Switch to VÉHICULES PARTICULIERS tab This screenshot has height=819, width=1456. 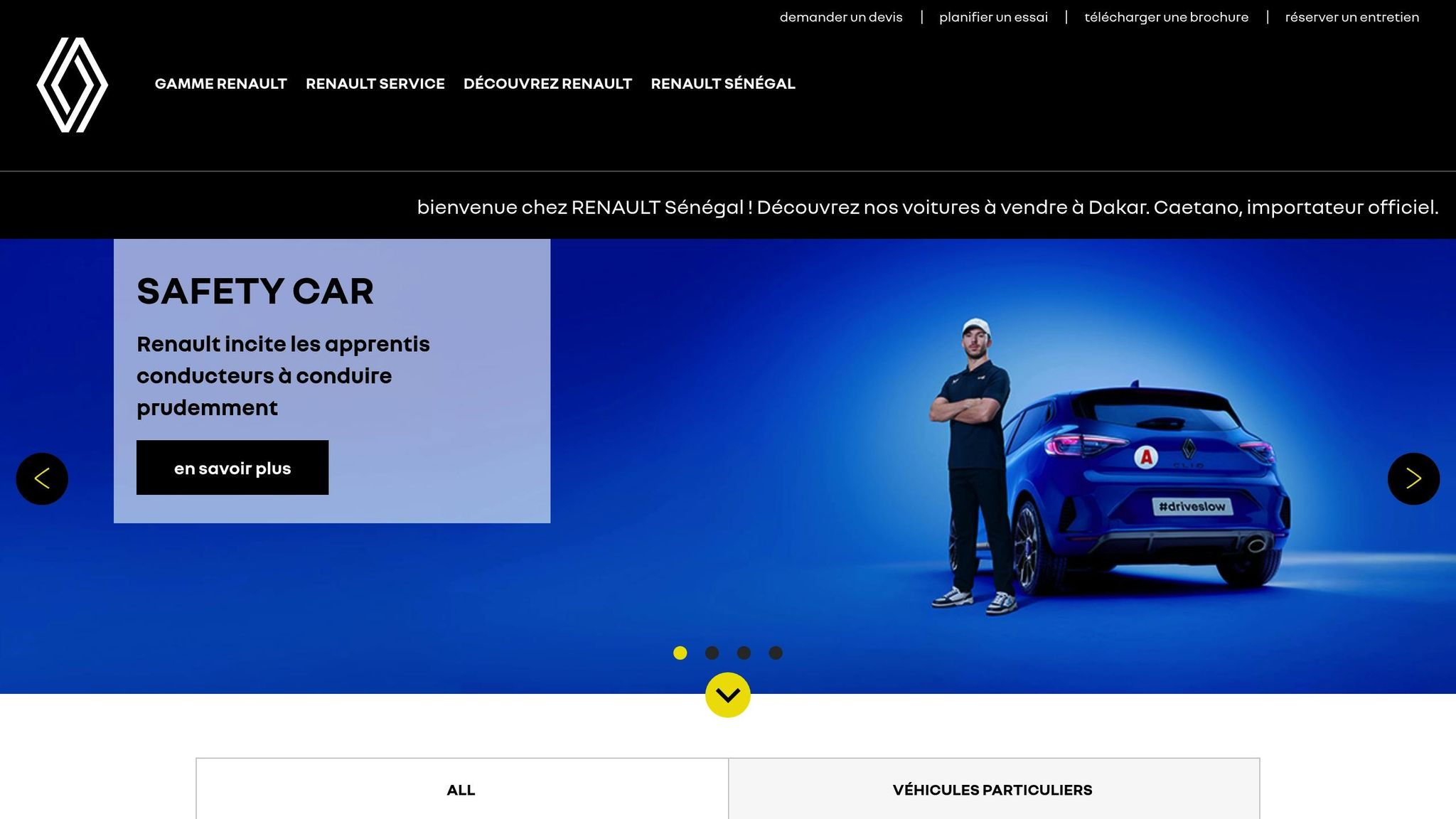(x=994, y=789)
